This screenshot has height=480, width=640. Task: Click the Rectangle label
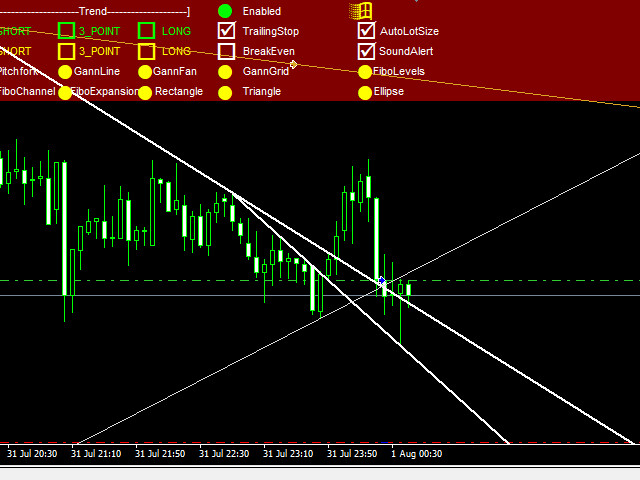179,91
